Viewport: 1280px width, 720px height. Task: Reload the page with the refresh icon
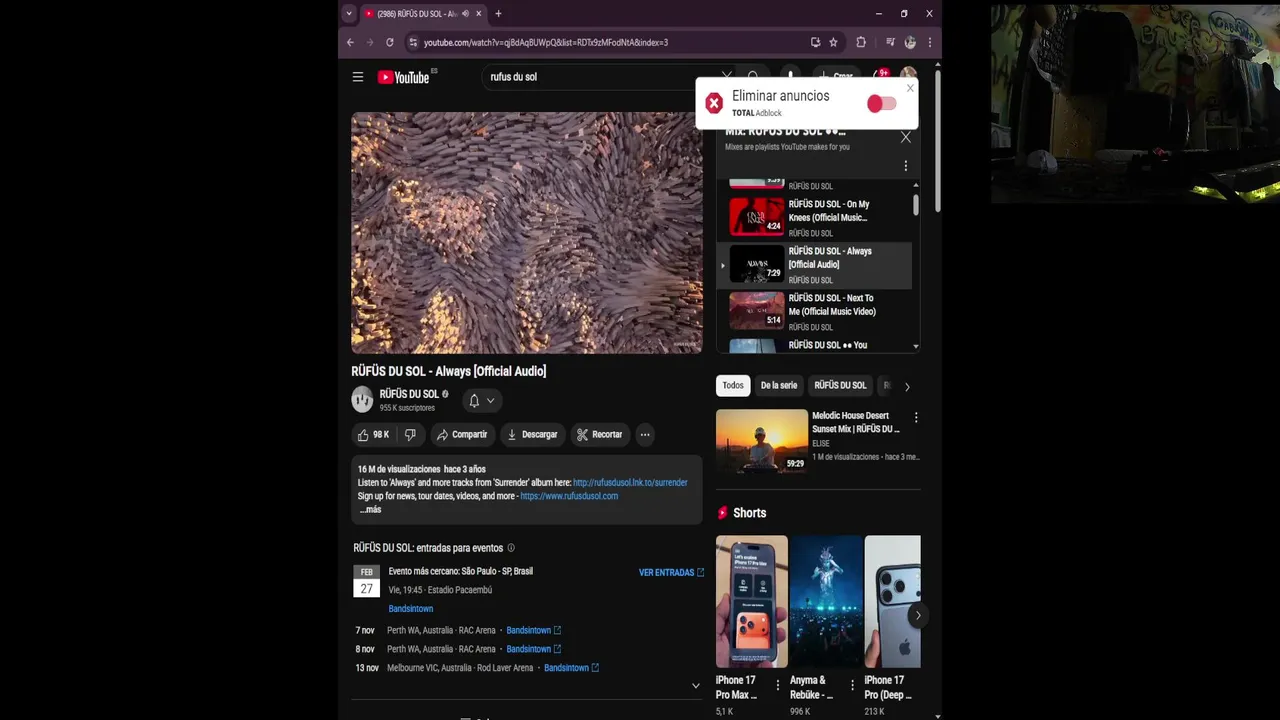tap(390, 42)
